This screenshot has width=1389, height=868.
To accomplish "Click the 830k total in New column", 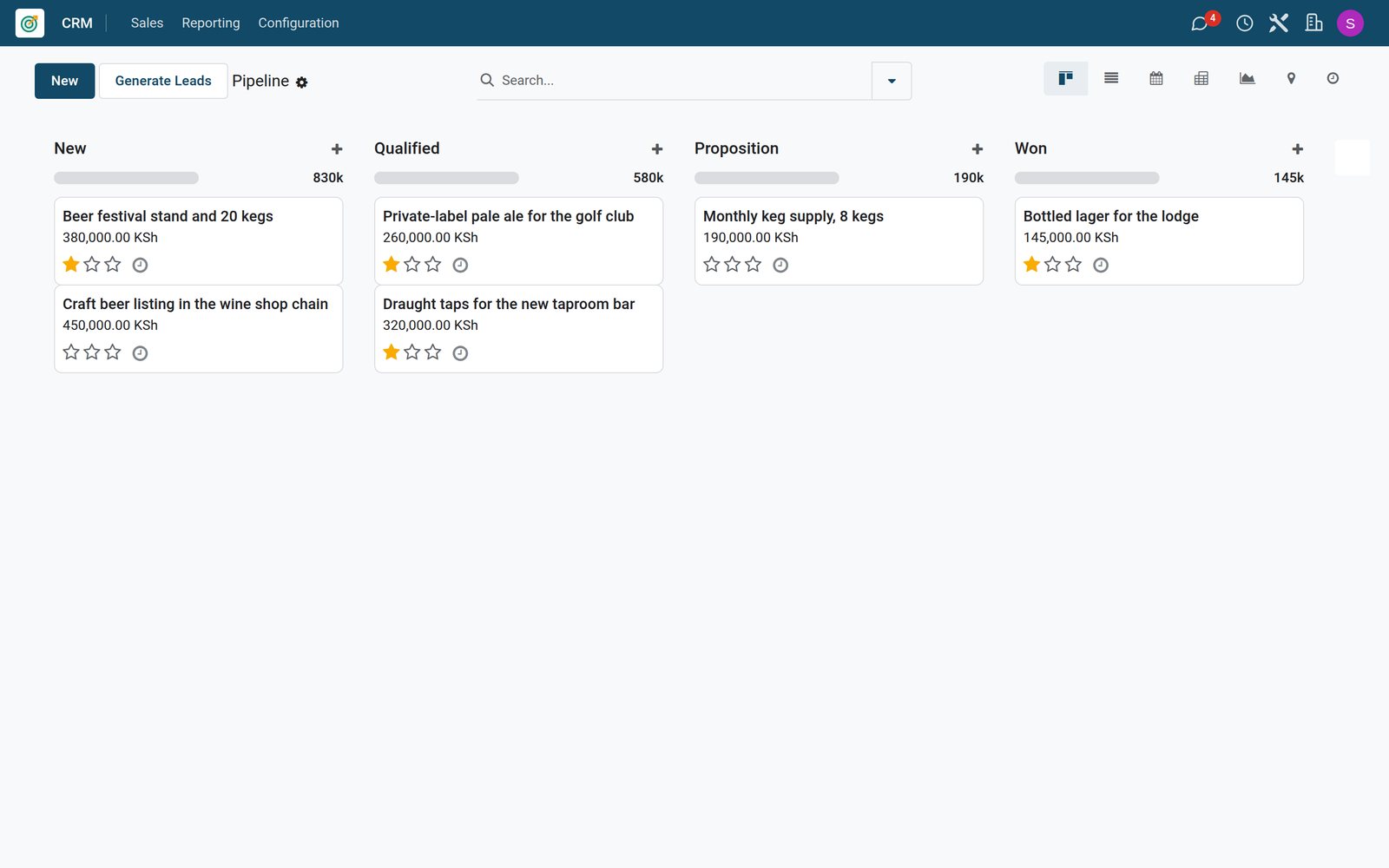I will click(x=328, y=178).
